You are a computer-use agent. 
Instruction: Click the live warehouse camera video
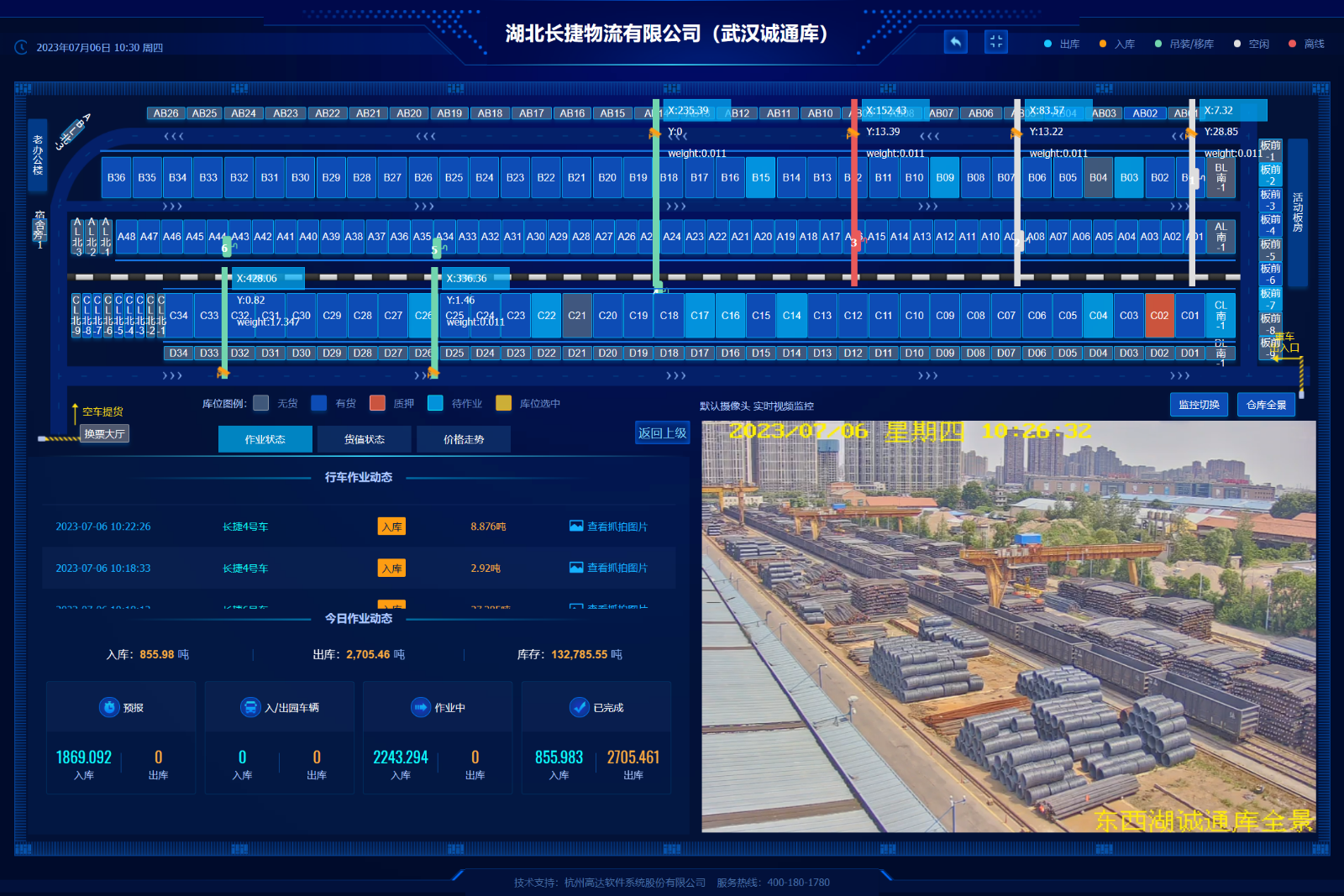1008,626
